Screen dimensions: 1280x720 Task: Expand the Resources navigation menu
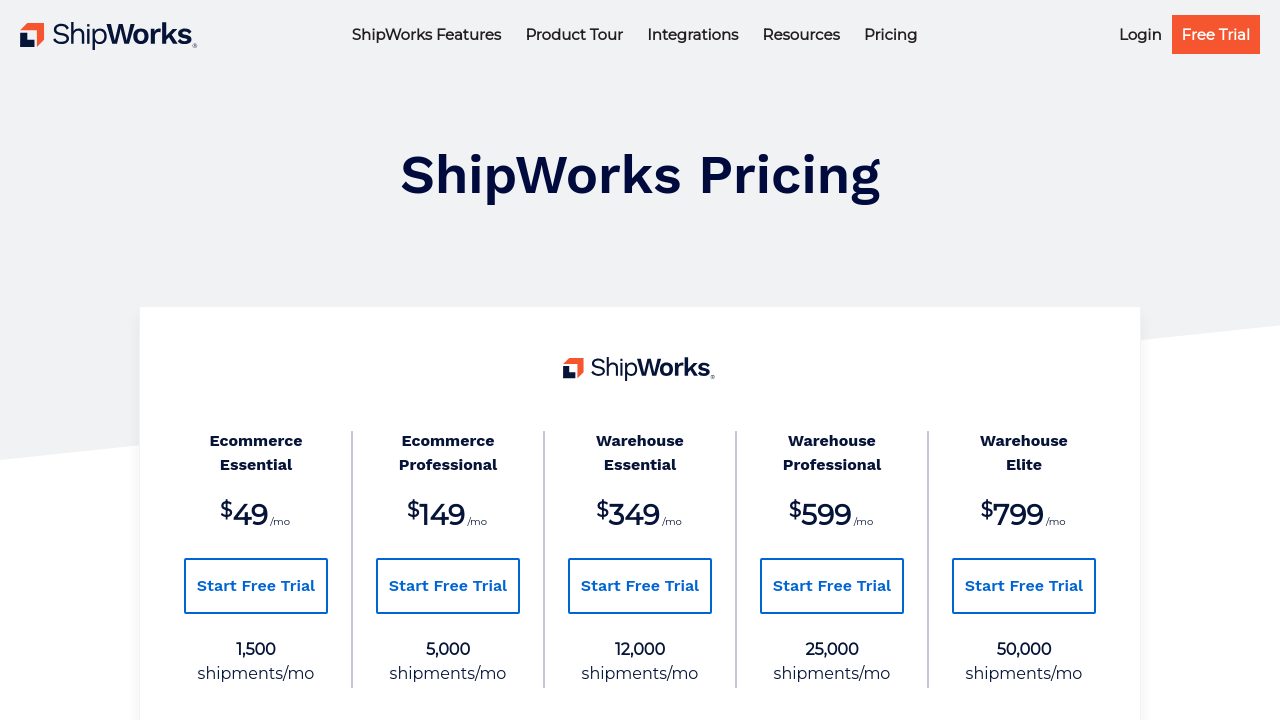tap(801, 35)
